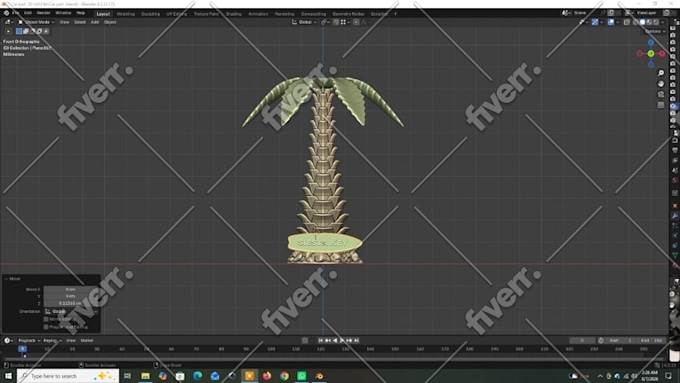Jump to the timeline start frame

click(320, 340)
